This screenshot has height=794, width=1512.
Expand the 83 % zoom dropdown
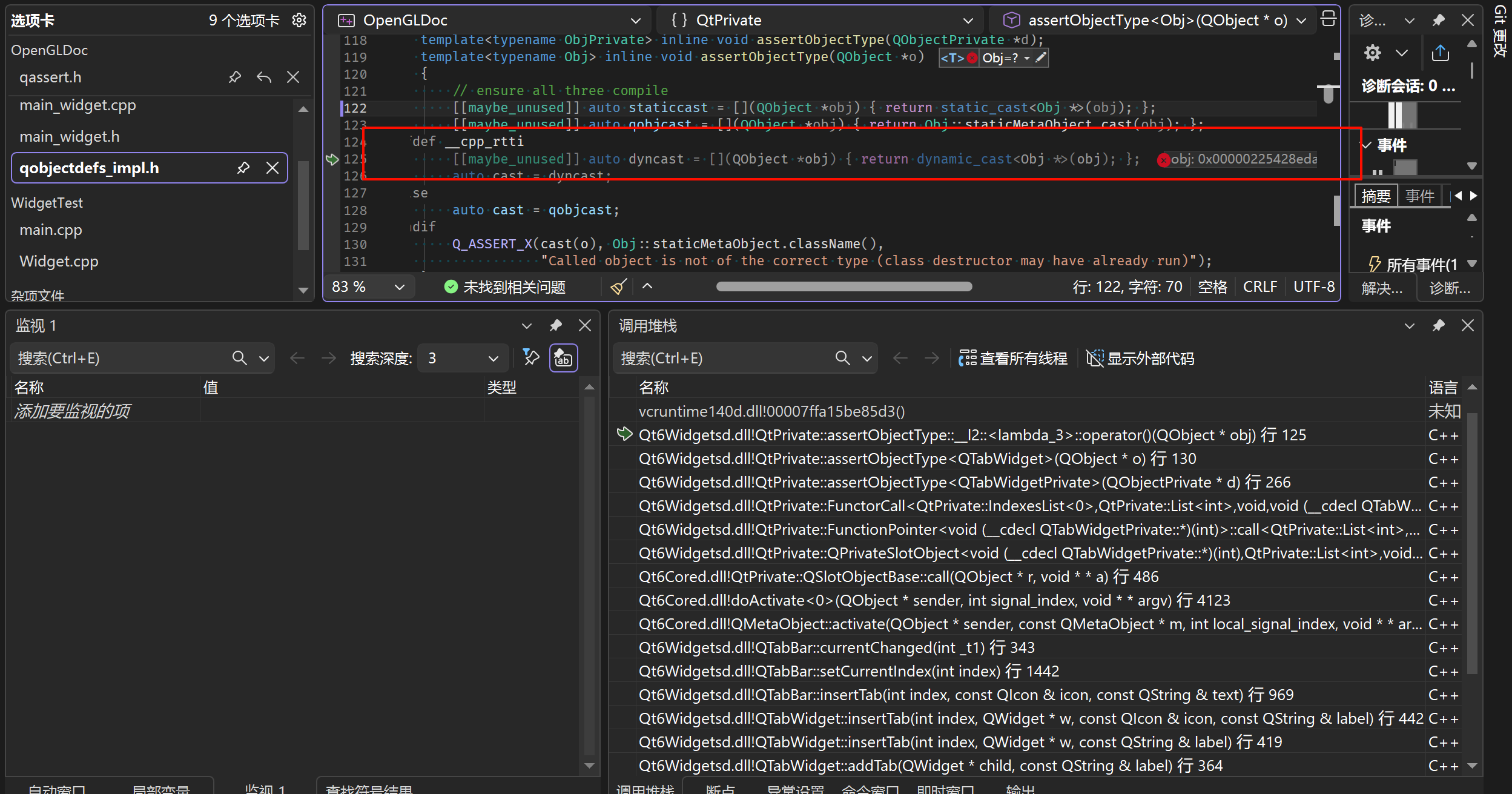pyautogui.click(x=400, y=286)
